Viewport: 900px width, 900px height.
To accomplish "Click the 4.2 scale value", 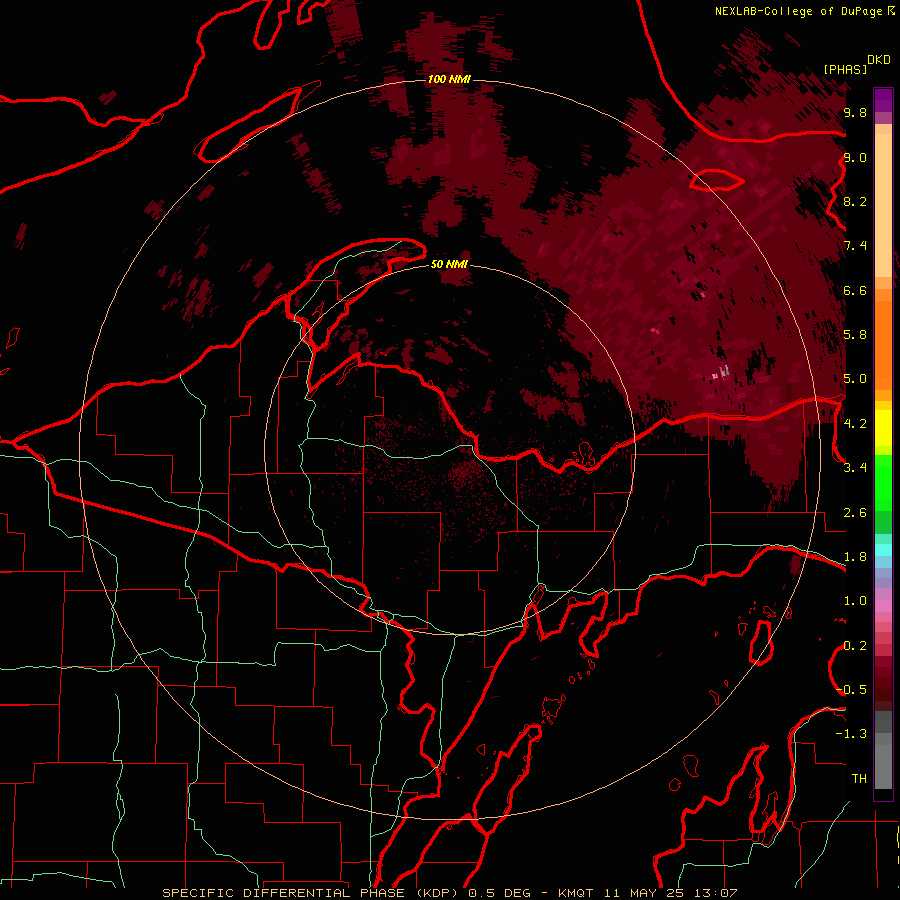I will [x=855, y=424].
